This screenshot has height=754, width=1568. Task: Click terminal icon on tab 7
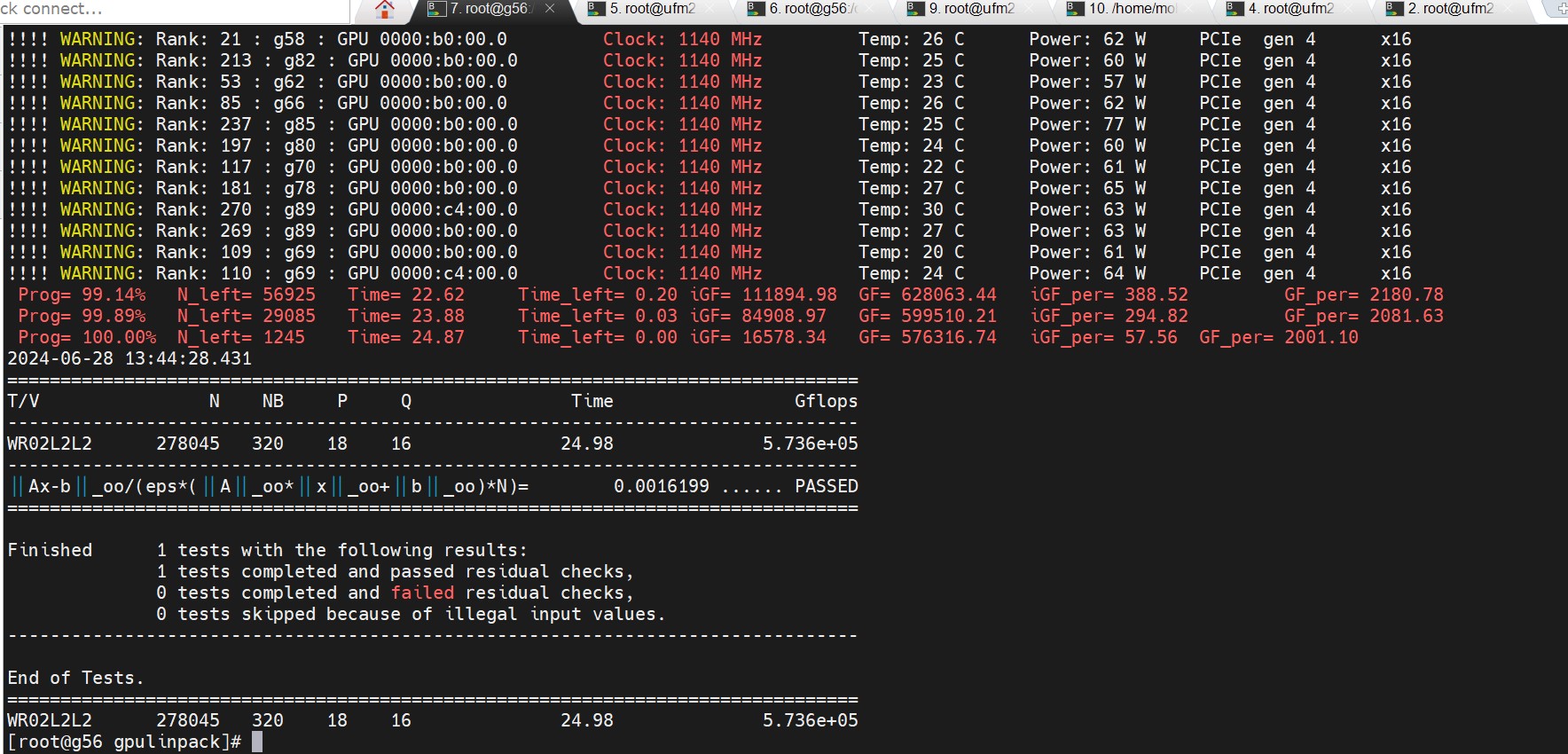click(436, 9)
